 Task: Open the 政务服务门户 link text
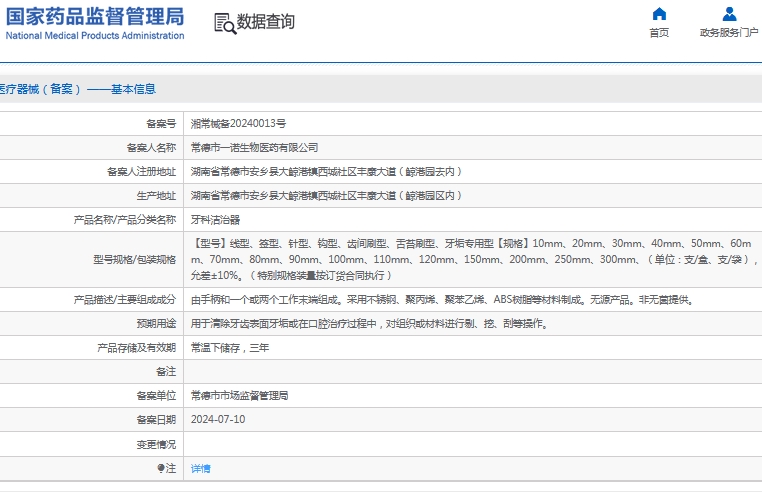pos(729,33)
